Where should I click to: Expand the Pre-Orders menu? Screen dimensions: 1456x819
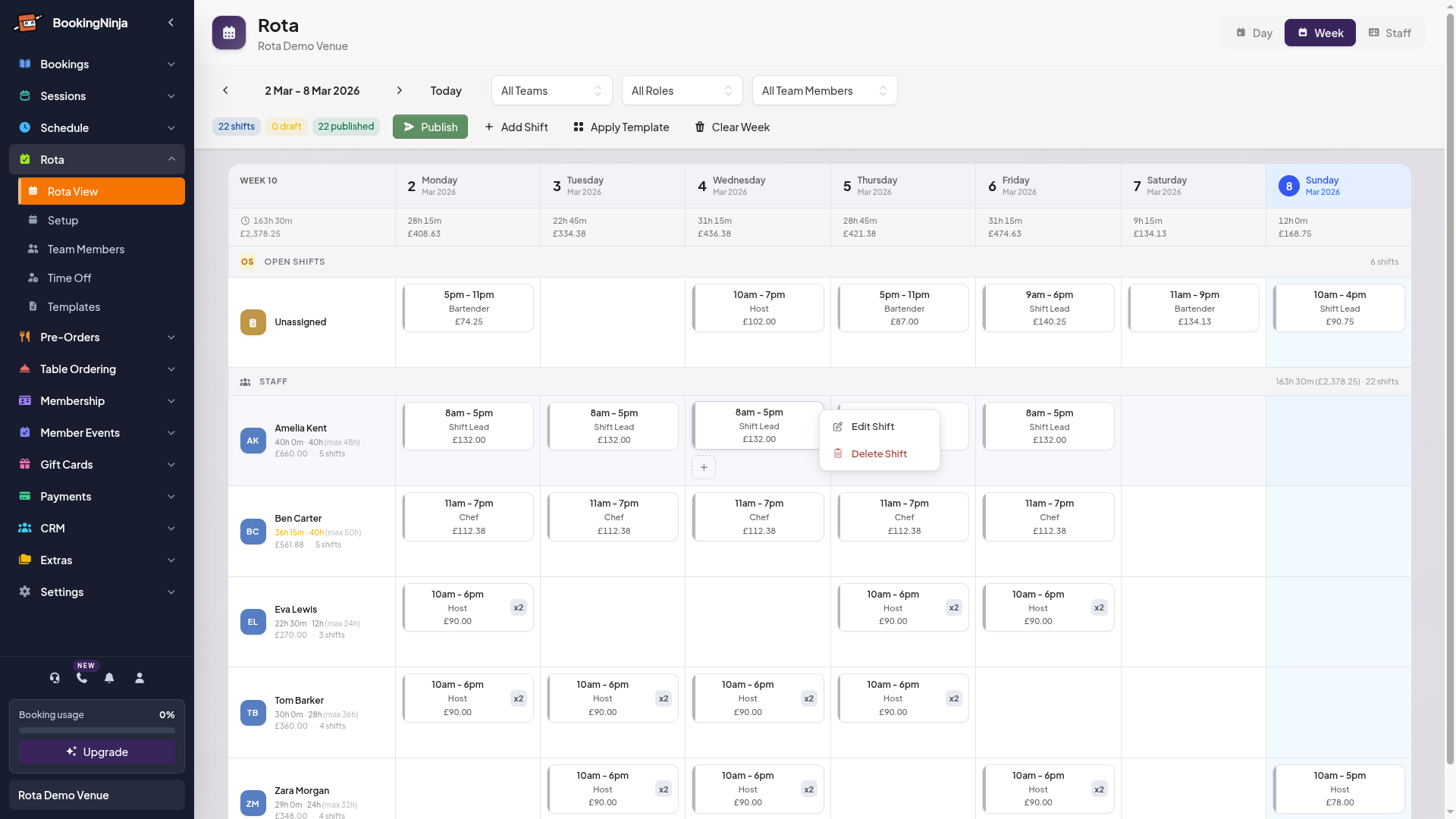point(97,337)
